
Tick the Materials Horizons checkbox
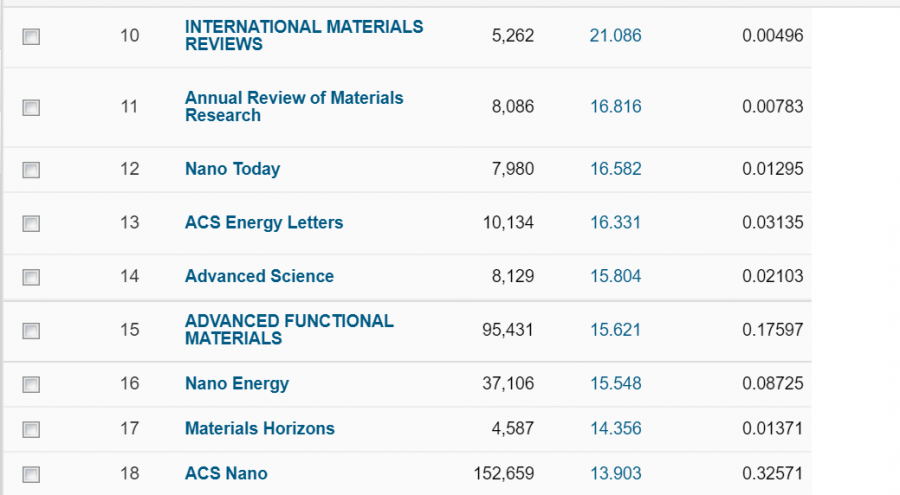point(31,429)
